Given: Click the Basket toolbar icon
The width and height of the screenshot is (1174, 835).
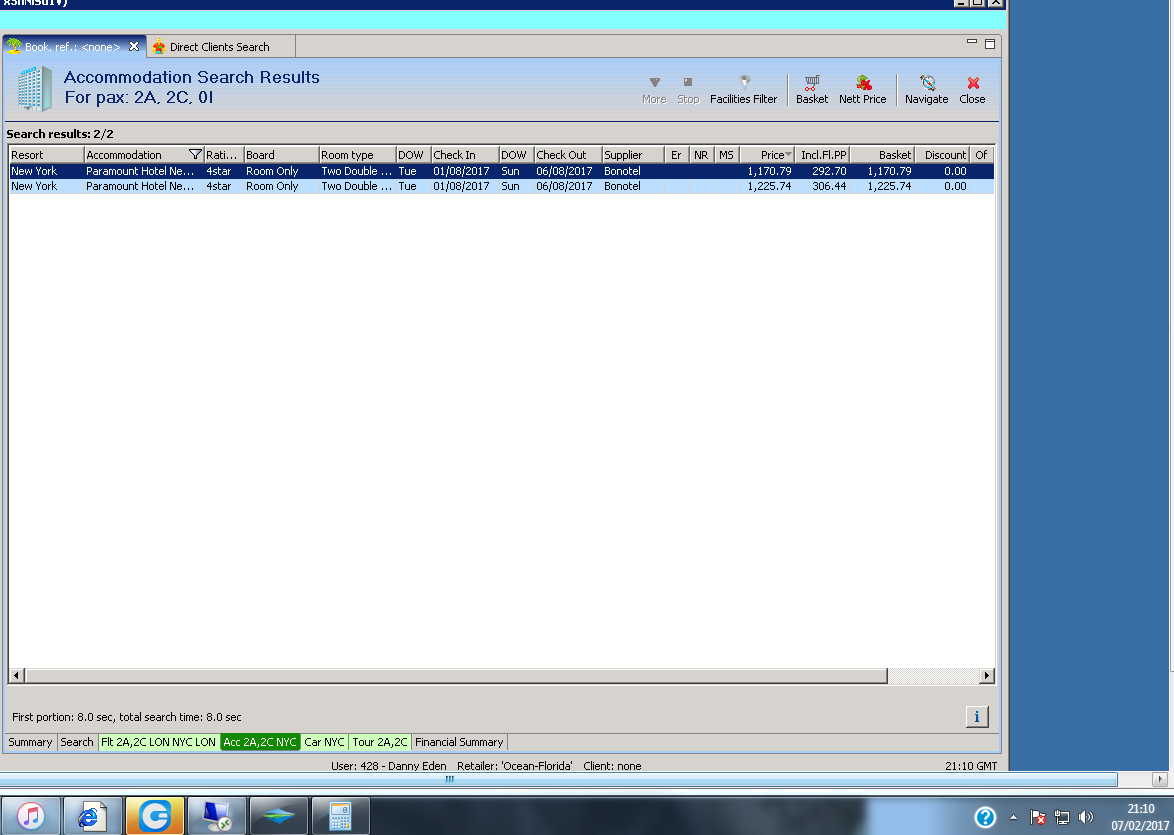Looking at the screenshot, I should point(812,89).
